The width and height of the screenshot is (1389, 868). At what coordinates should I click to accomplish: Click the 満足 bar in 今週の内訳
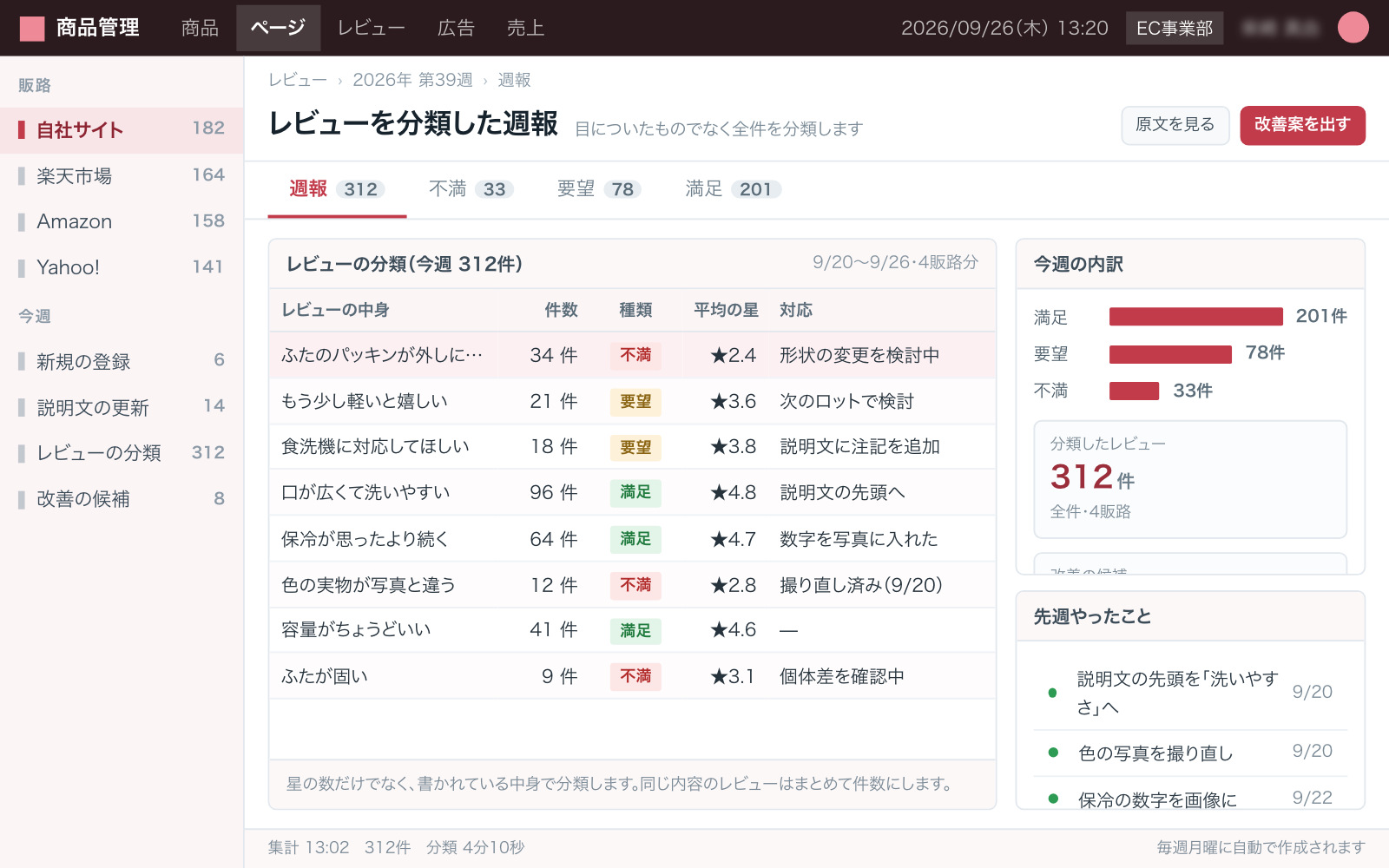pos(1196,317)
